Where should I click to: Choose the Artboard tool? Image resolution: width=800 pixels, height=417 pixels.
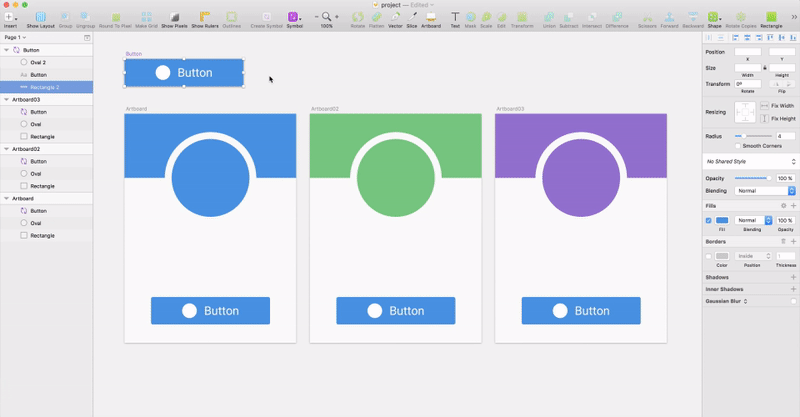pos(430,18)
